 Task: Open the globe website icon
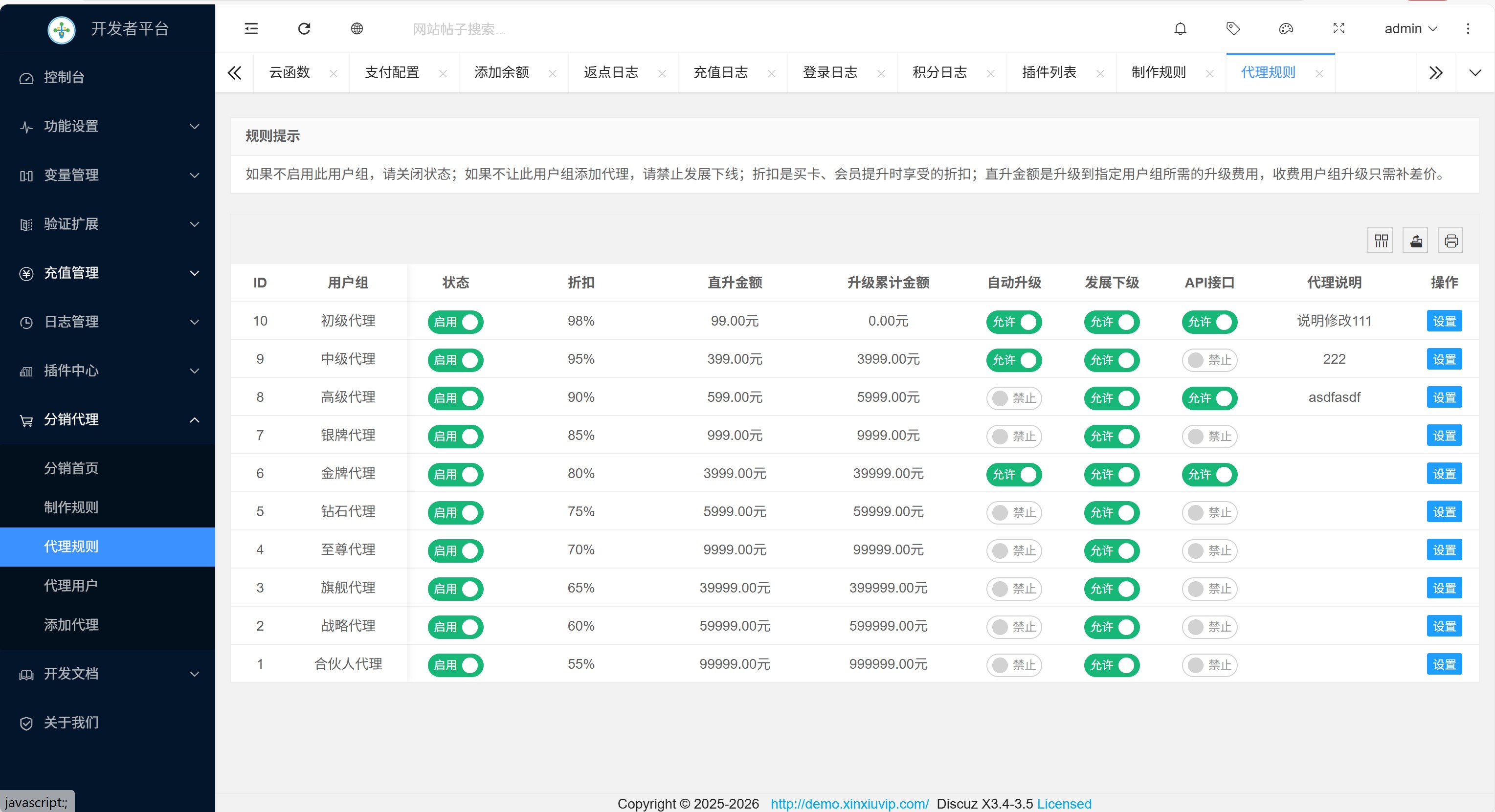pos(357,28)
